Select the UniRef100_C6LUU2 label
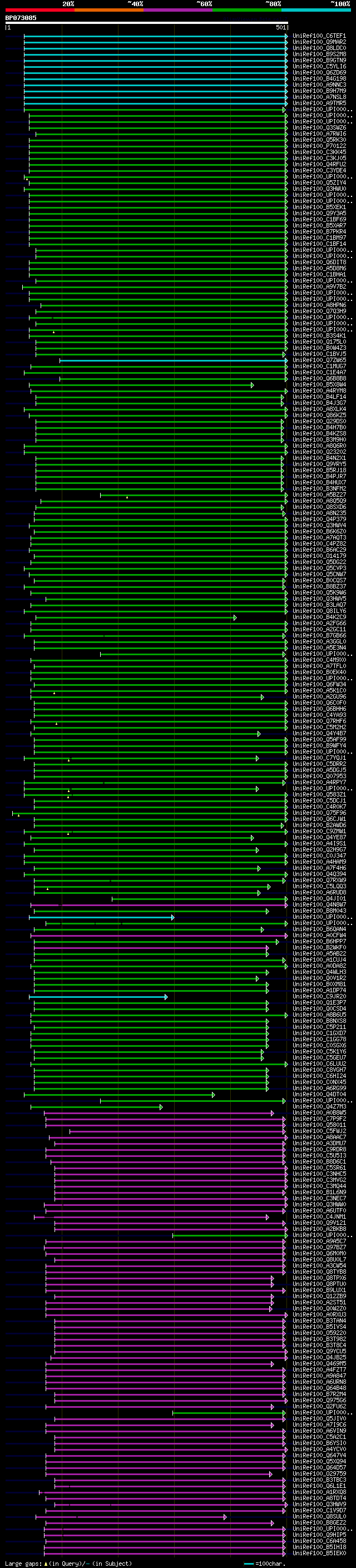 [319, 1064]
